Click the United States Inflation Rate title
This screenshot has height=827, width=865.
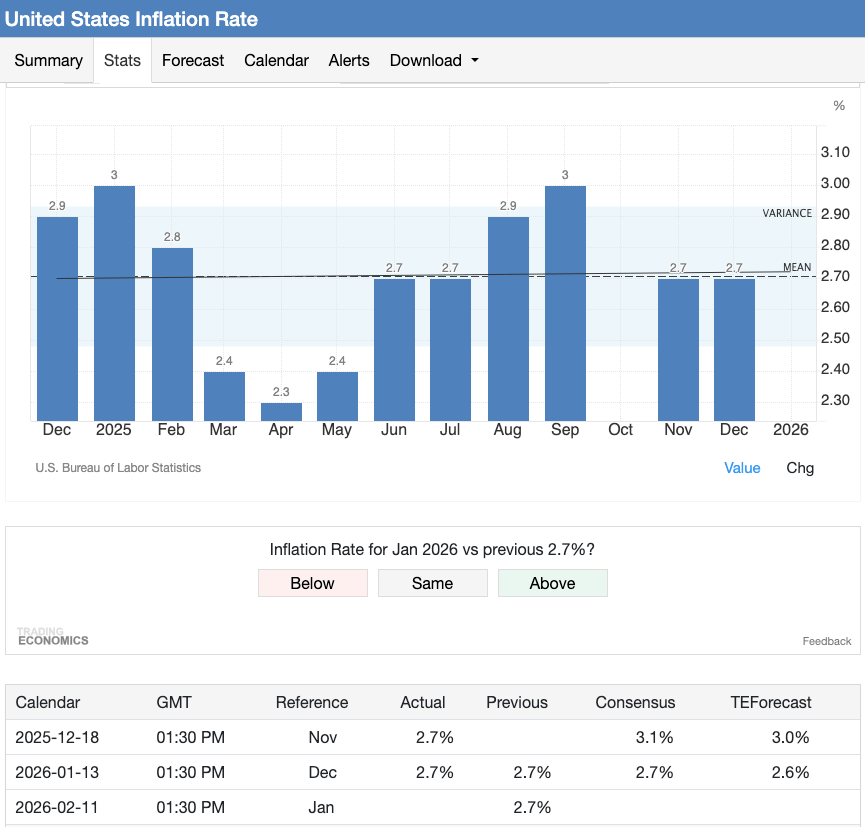pos(131,19)
